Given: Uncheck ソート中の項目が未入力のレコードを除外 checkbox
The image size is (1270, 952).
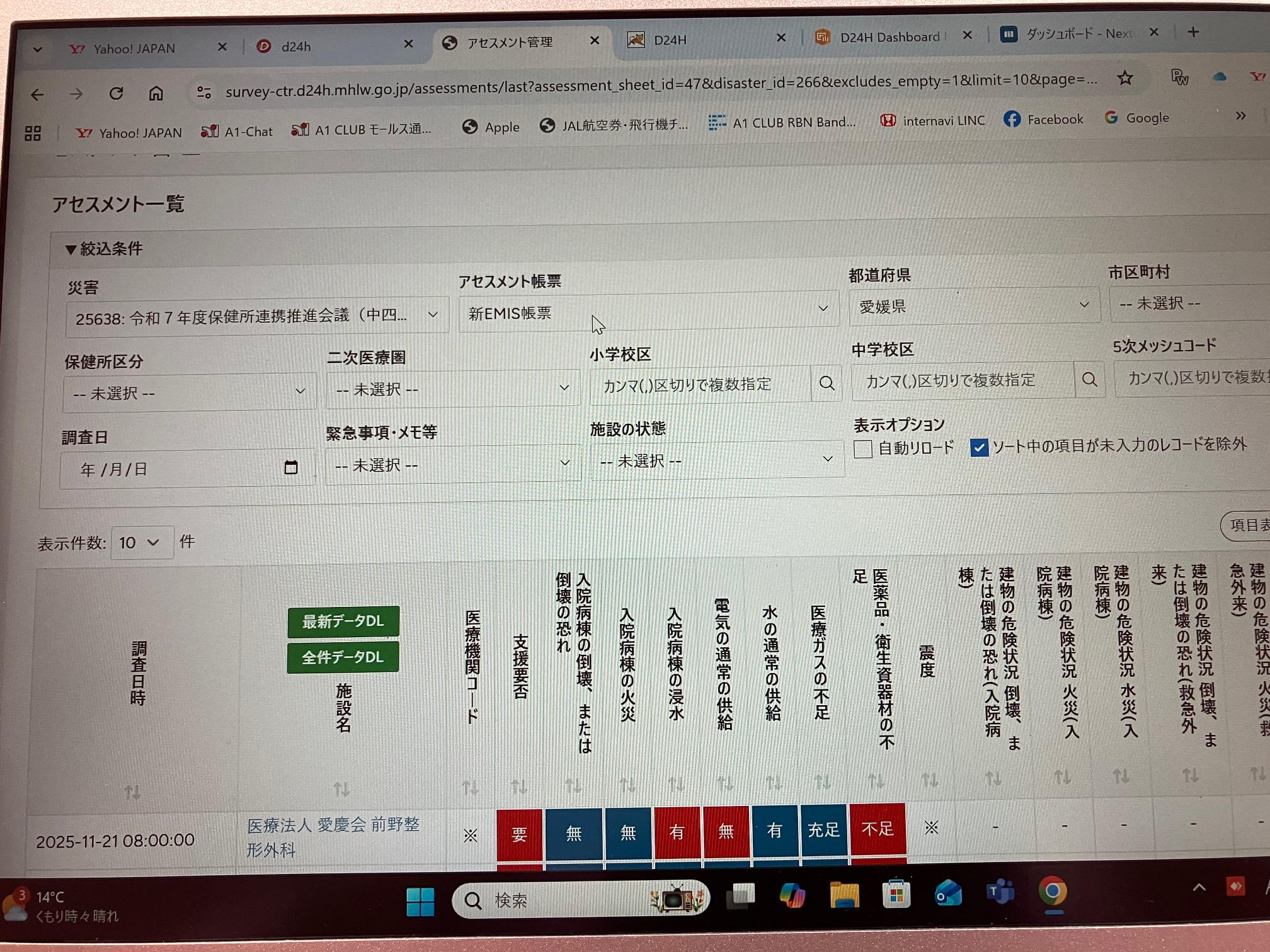Looking at the screenshot, I should pyautogui.click(x=979, y=447).
